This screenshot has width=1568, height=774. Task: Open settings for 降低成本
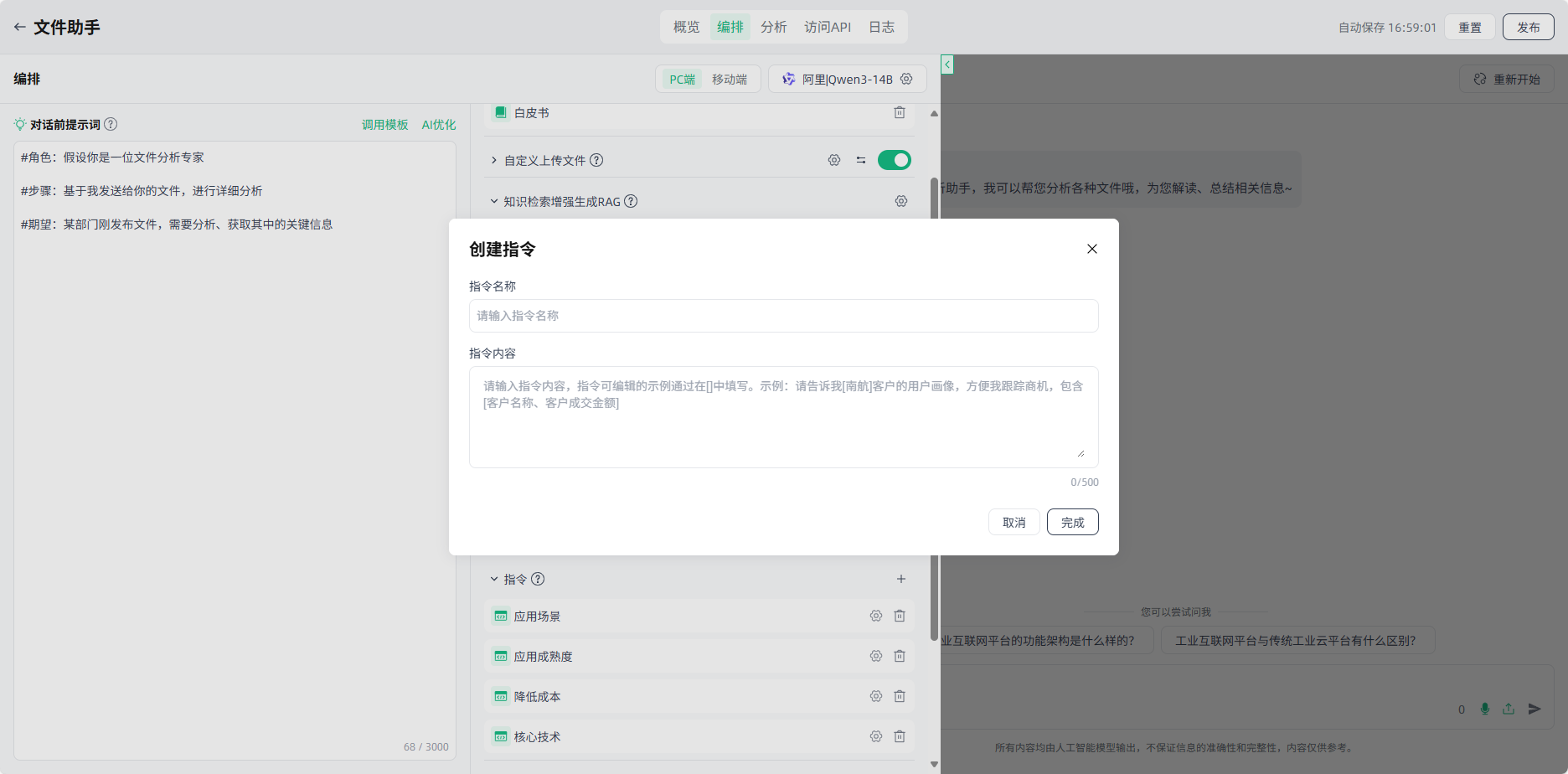pos(876,696)
